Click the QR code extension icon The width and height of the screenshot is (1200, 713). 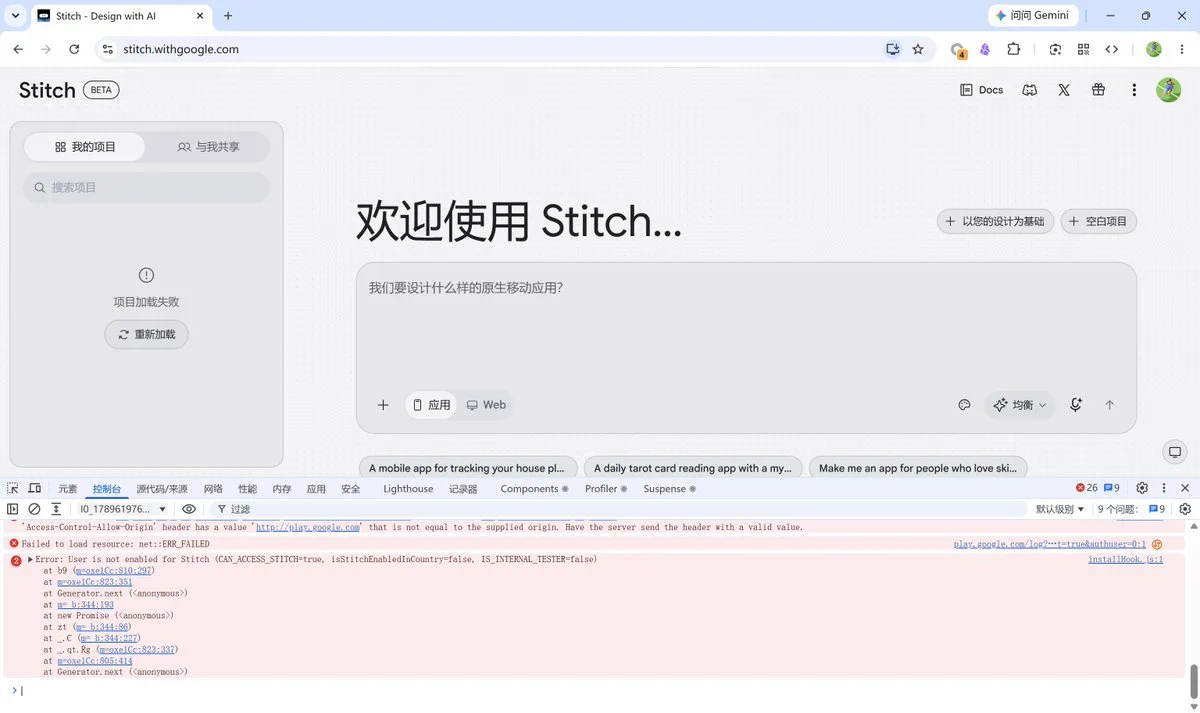tap(1083, 49)
